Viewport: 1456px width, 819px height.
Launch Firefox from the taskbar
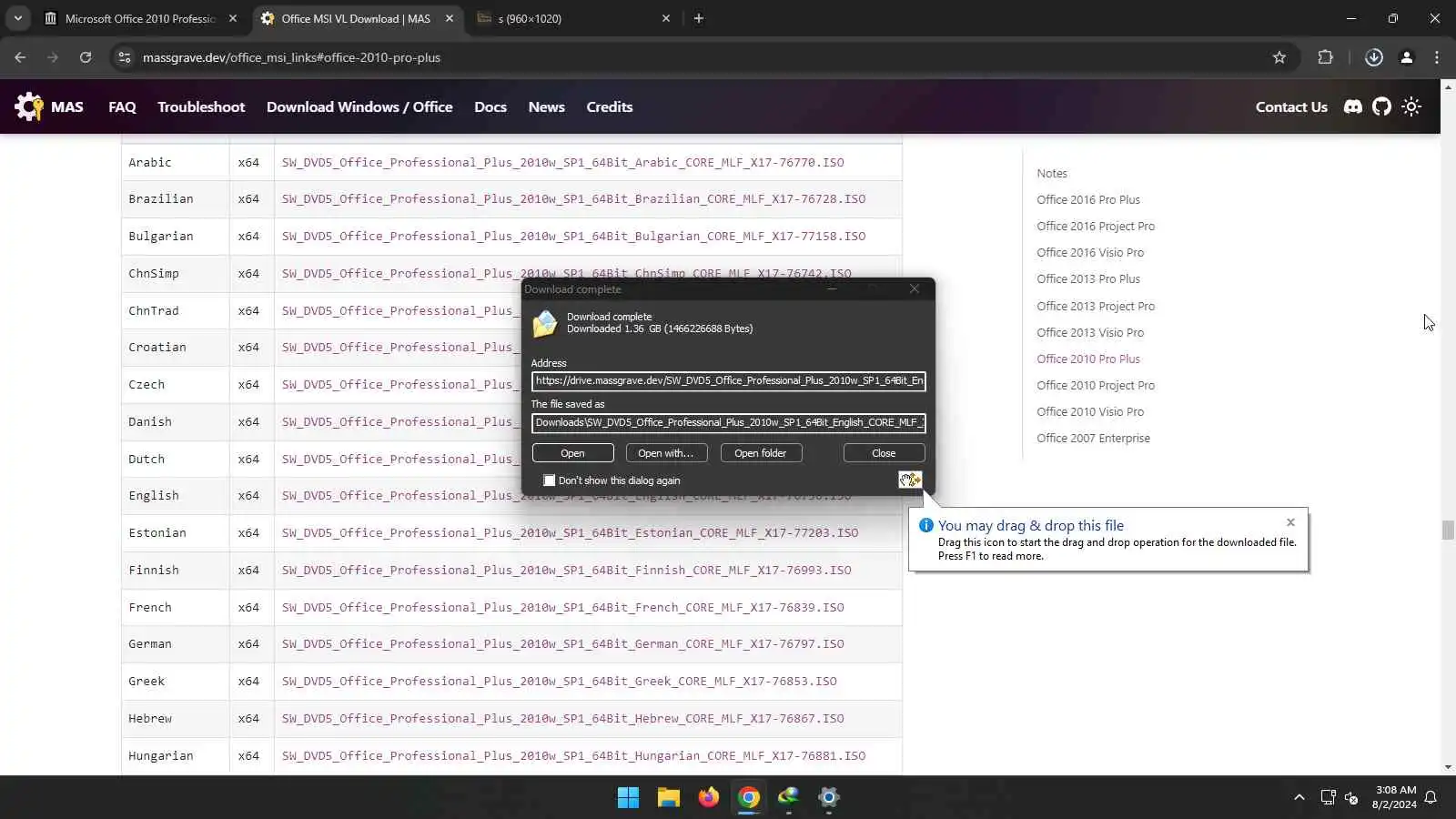(709, 798)
